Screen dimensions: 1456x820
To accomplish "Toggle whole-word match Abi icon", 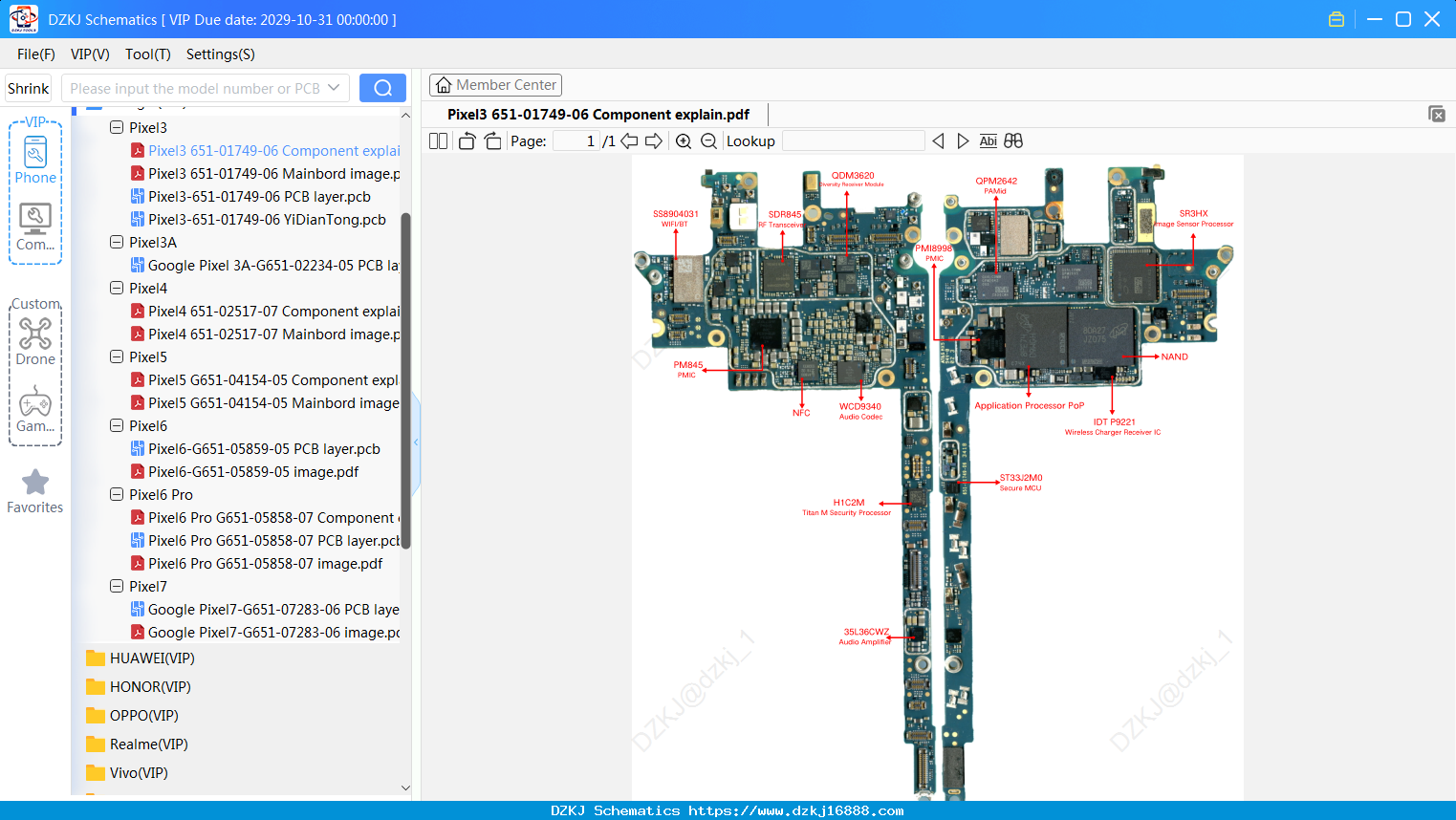I will (x=988, y=141).
